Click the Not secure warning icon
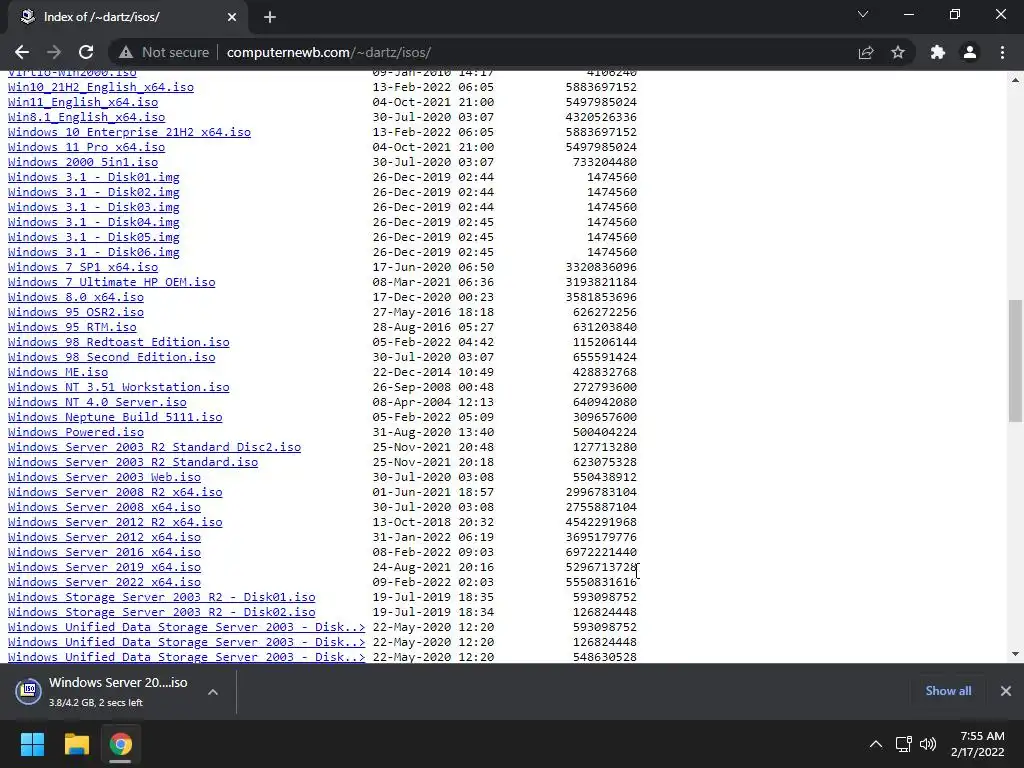Image resolution: width=1024 pixels, height=768 pixels. [x=126, y=52]
